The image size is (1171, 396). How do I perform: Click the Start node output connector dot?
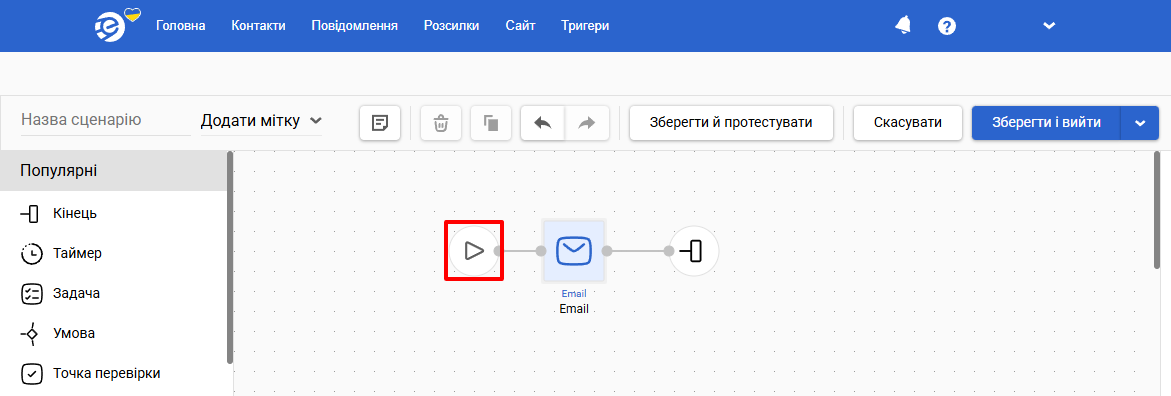pyautogui.click(x=498, y=251)
